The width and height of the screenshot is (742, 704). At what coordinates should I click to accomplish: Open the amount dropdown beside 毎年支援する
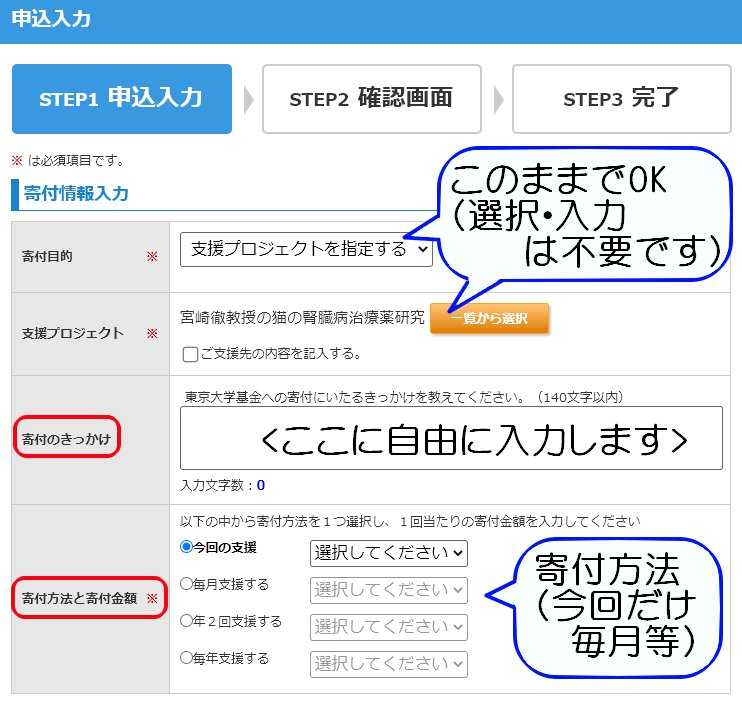389,664
